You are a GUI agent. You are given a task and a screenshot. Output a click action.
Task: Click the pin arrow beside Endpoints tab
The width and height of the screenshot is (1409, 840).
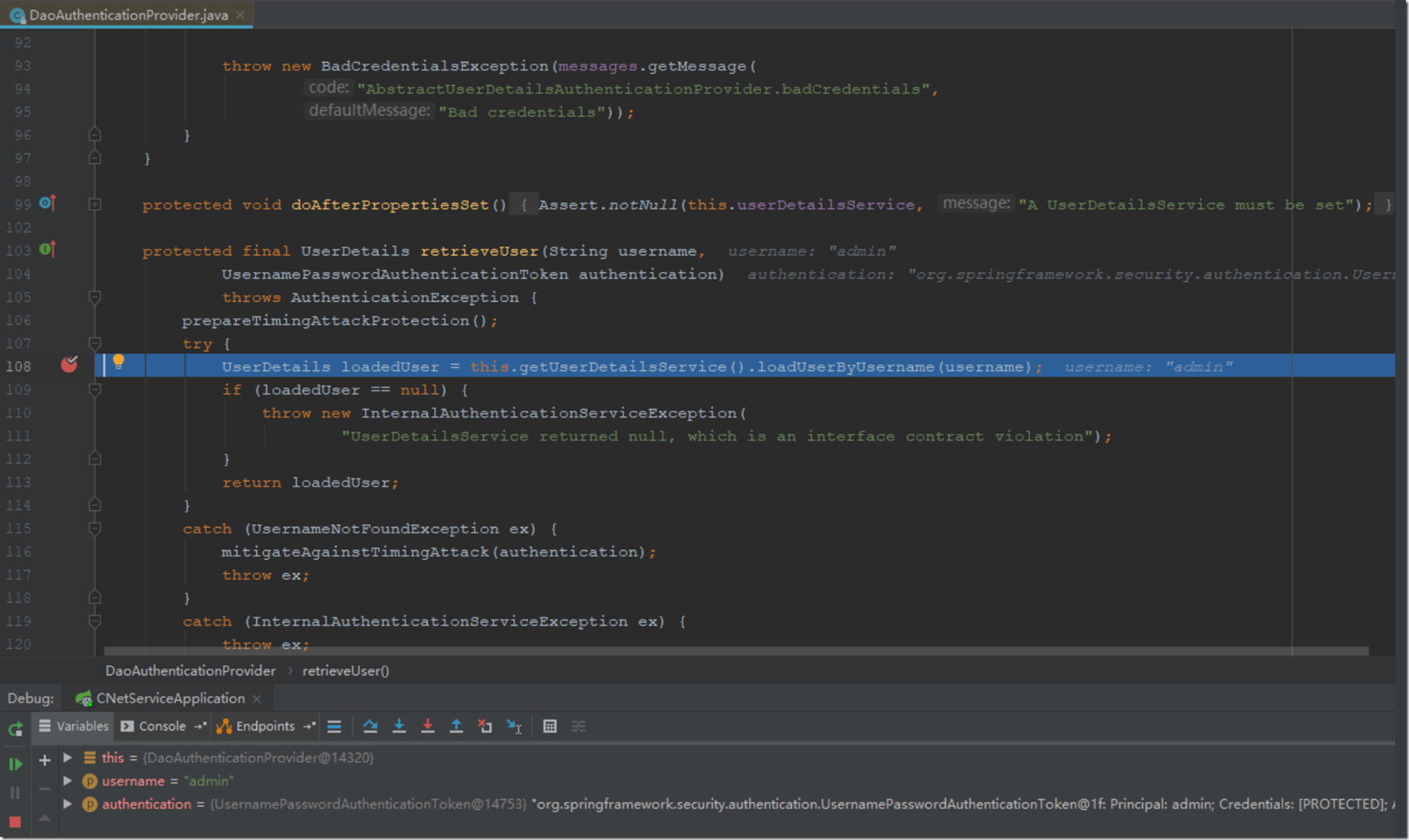309,727
